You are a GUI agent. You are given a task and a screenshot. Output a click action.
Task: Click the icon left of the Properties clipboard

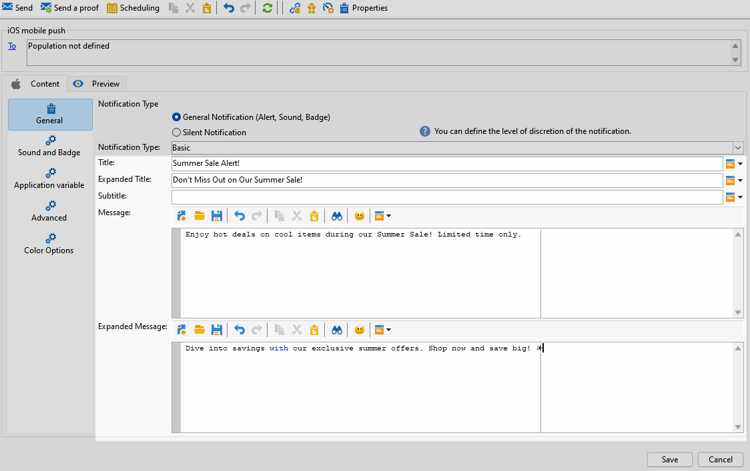(328, 8)
